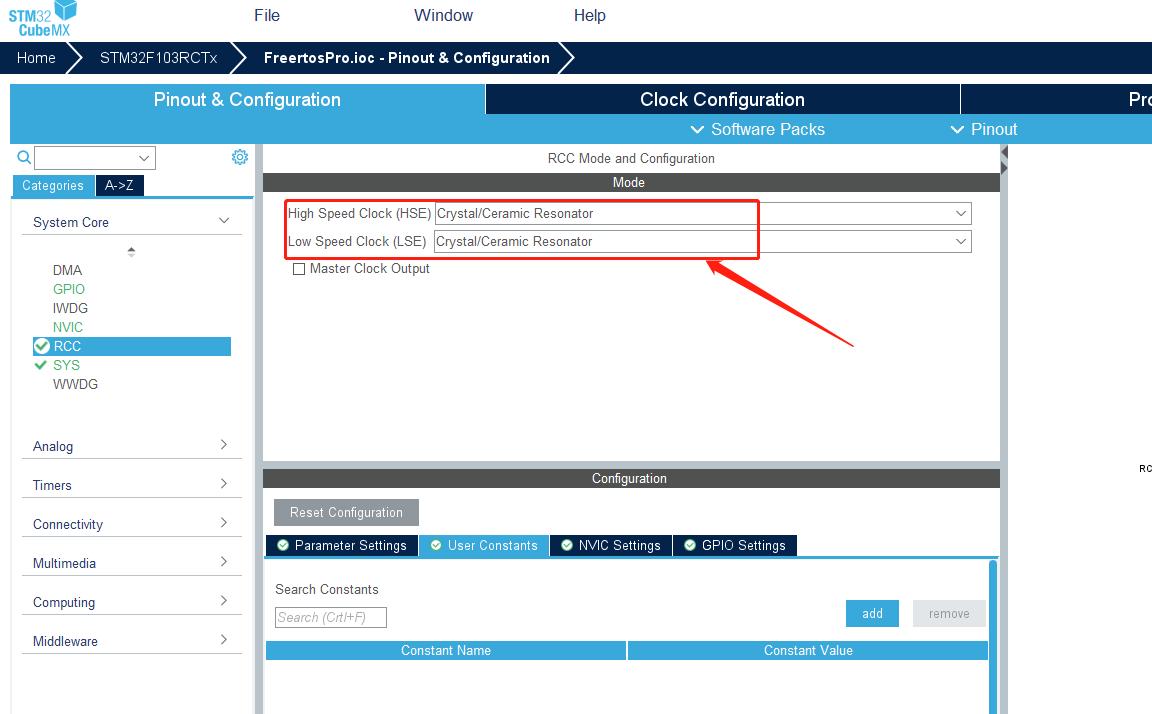Click the FreertosPro.ioc breadcrumb

click(x=406, y=58)
